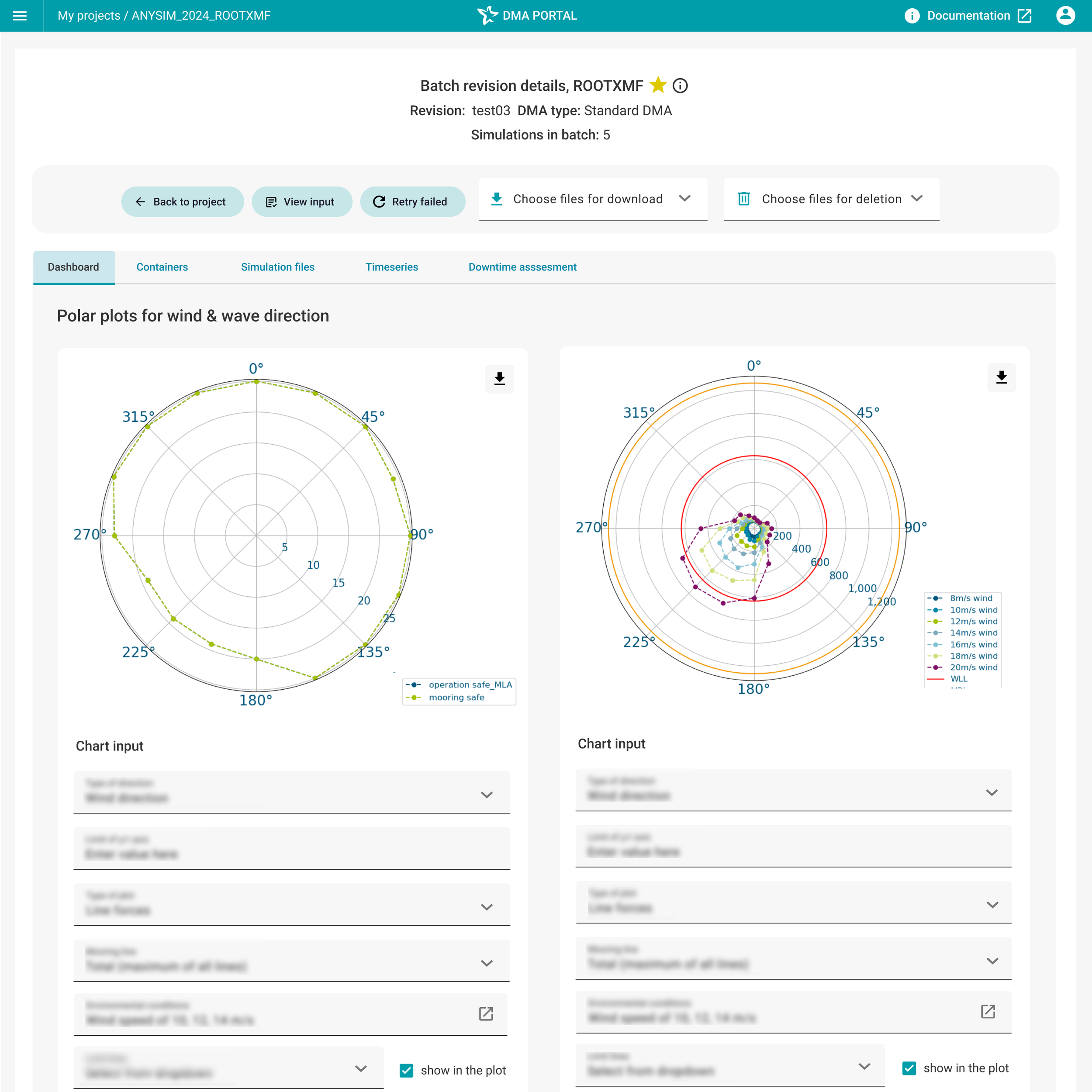Click the DMA PORTAL logo
The image size is (1092, 1092).
click(527, 16)
